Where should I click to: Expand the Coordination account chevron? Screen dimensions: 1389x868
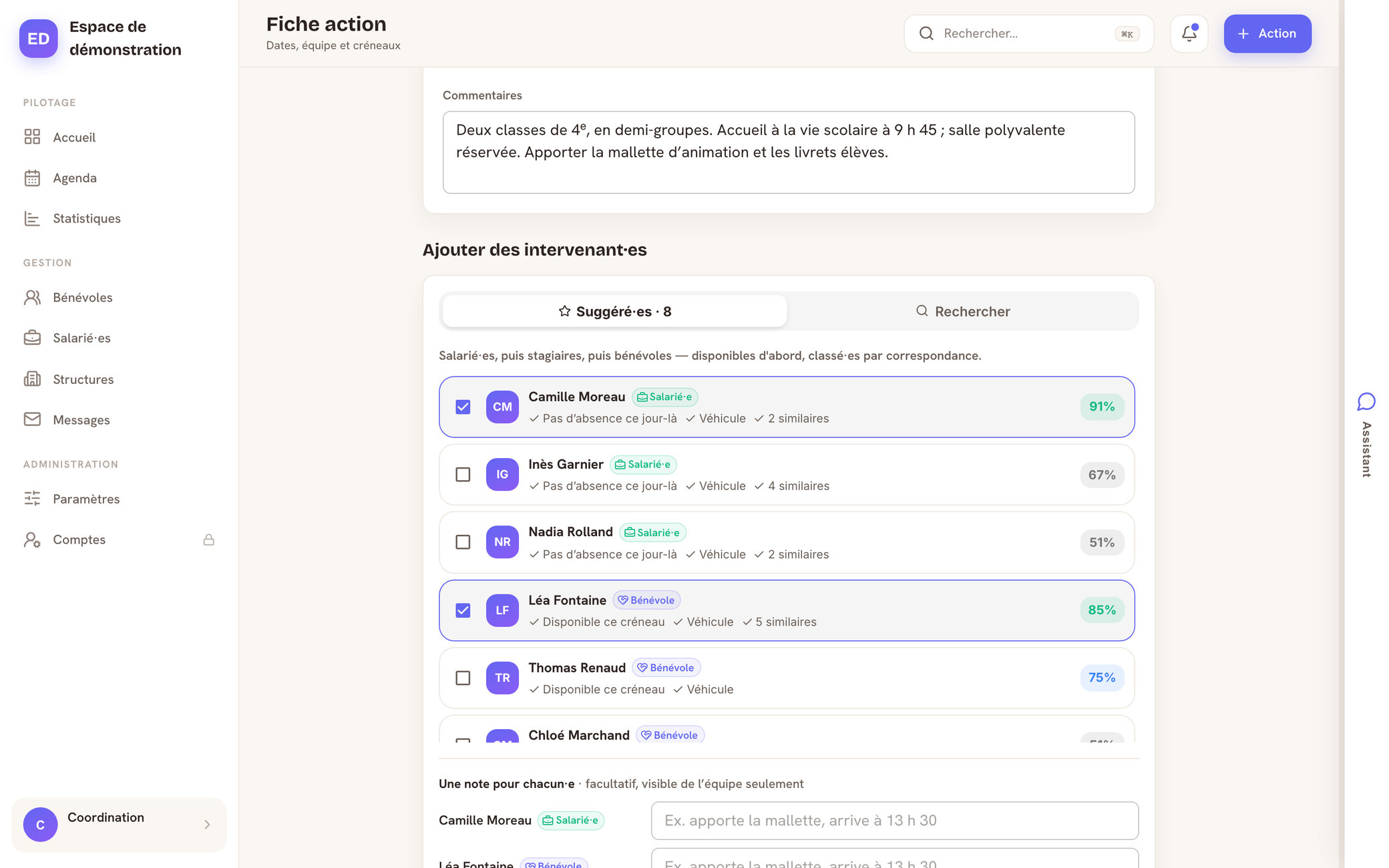click(x=207, y=825)
